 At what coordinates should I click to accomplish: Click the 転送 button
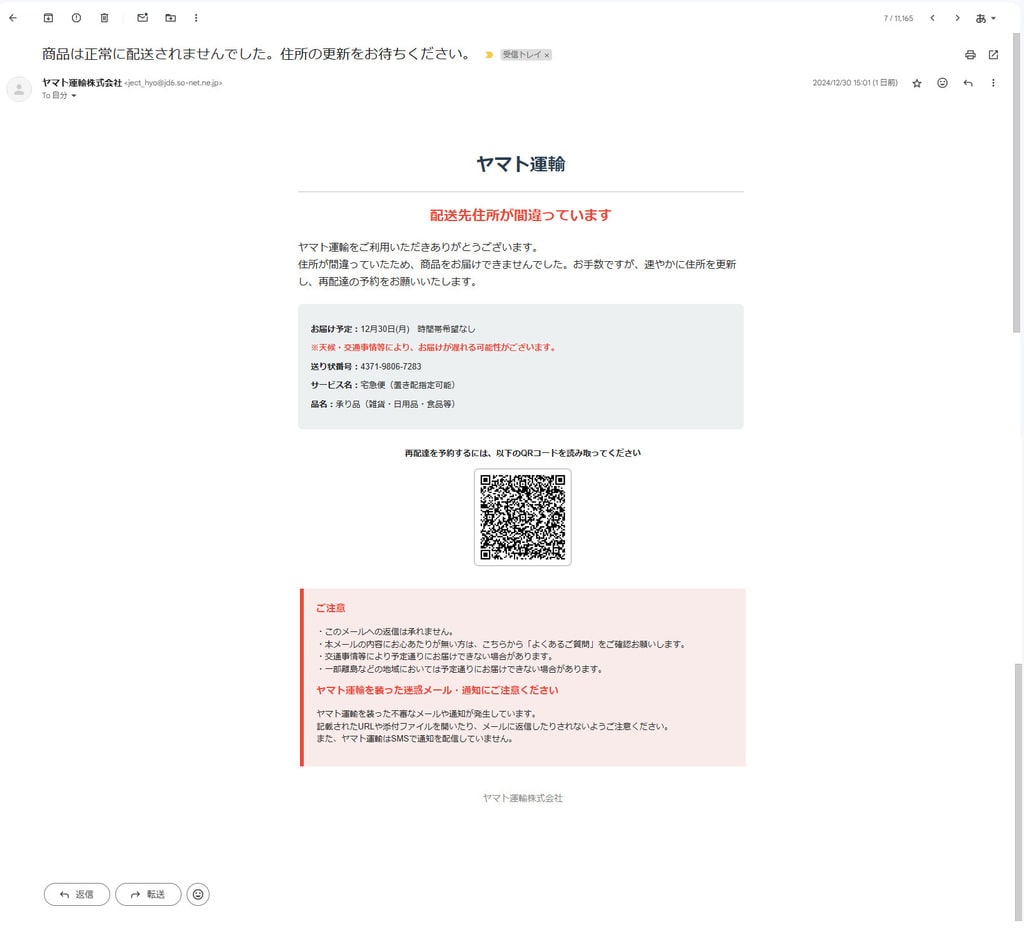coord(148,894)
